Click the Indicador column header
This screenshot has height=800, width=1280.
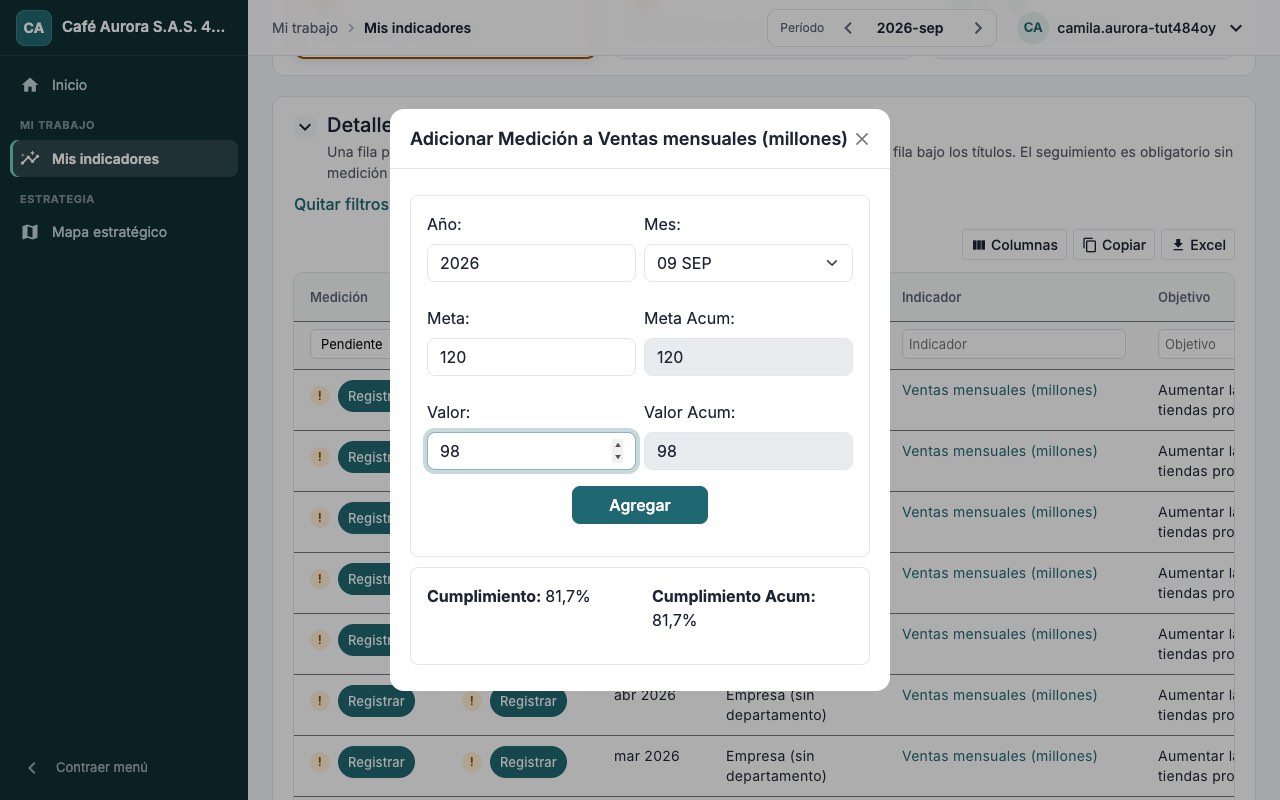tap(931, 297)
